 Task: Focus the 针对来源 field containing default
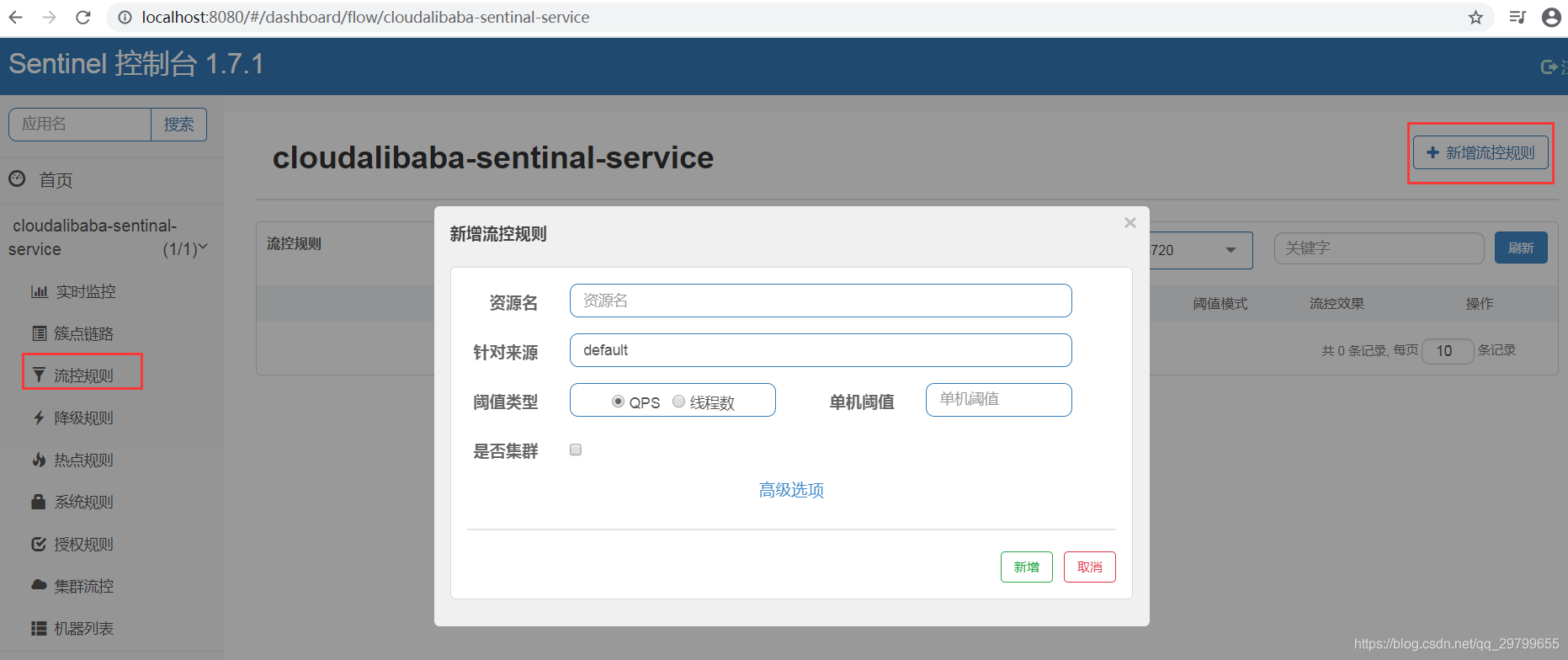click(x=821, y=350)
